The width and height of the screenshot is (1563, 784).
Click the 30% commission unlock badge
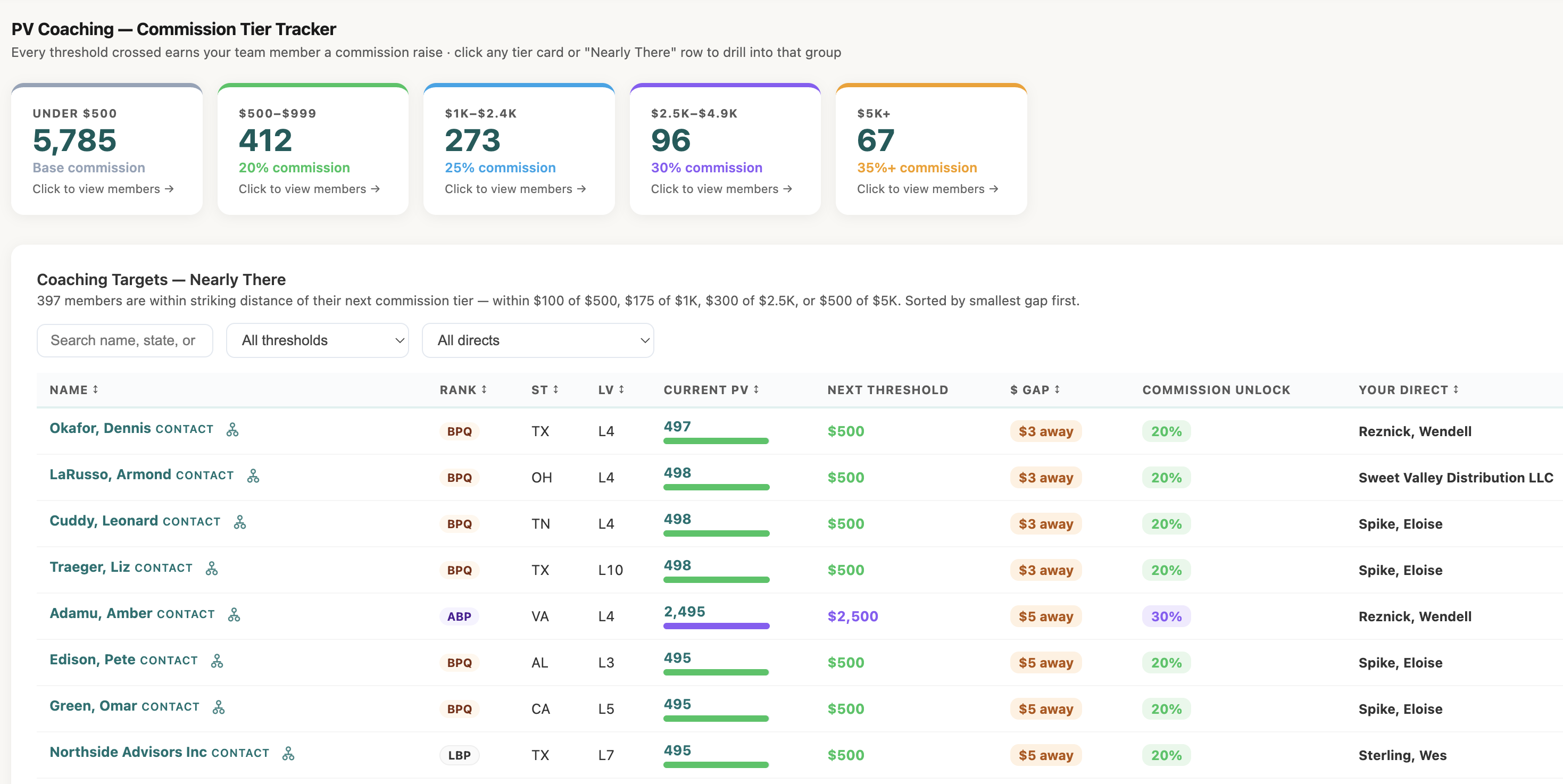[1166, 616]
